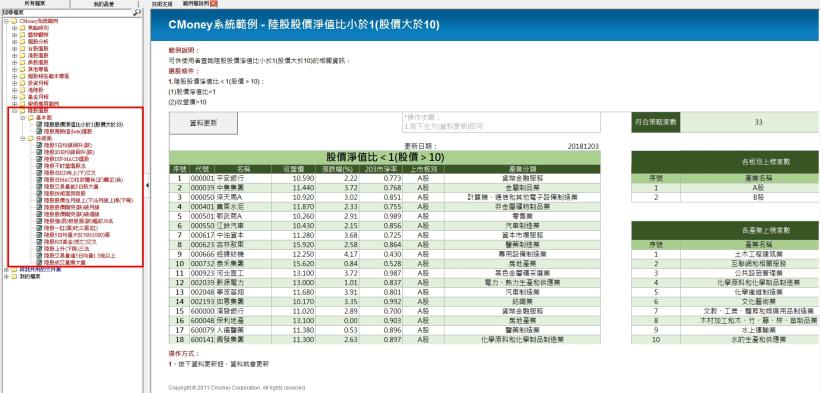Click the document icon for 陸股上升(下降)三法
Screen dimensions: 820x393
(40, 249)
